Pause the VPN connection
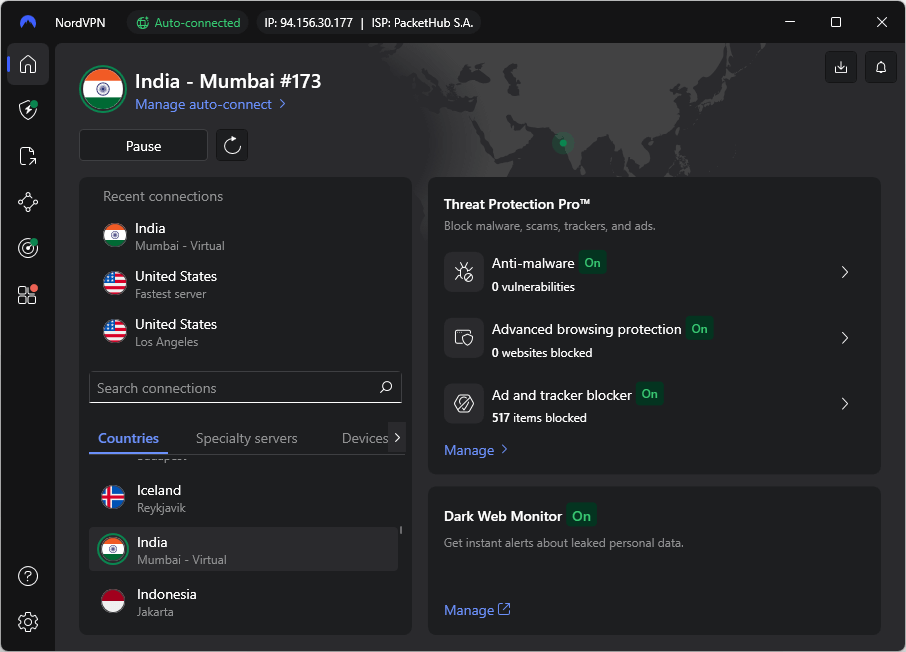 [143, 145]
